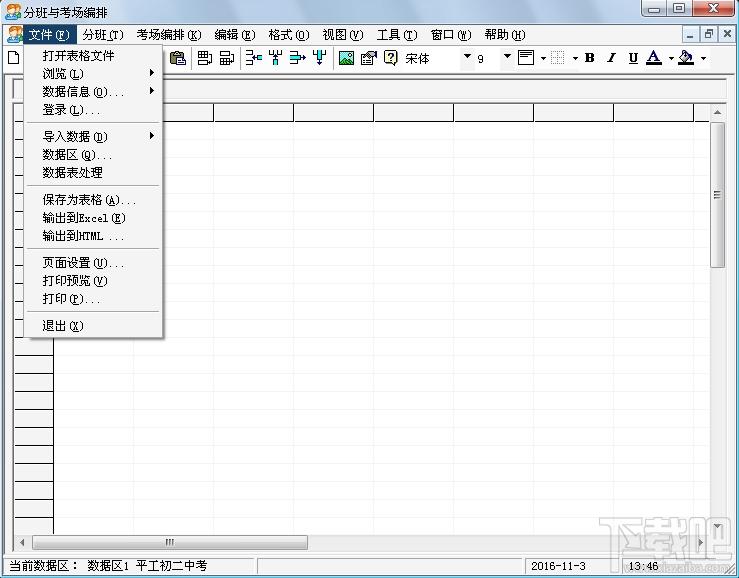Screen dimensions: 739x578
Task: Choose 打开表格文件 from File menu
Action: [x=94, y=55]
